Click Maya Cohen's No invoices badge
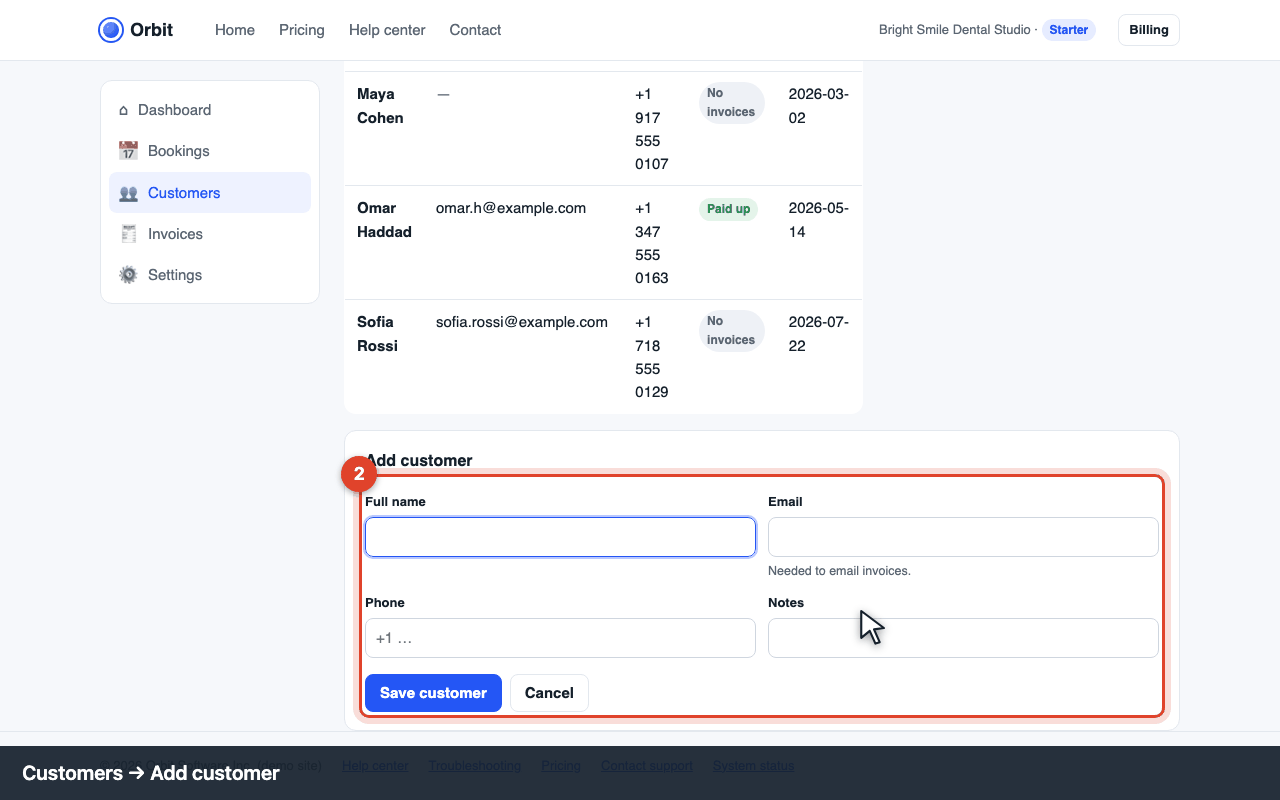 731,102
